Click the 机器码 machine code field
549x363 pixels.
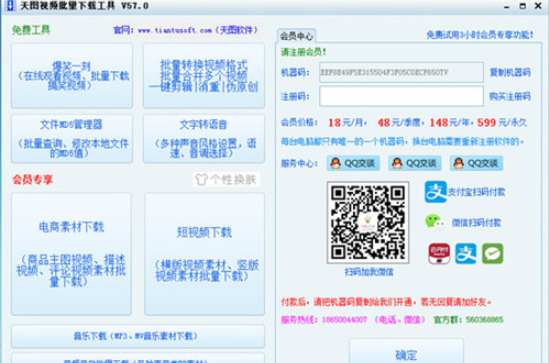401,72
